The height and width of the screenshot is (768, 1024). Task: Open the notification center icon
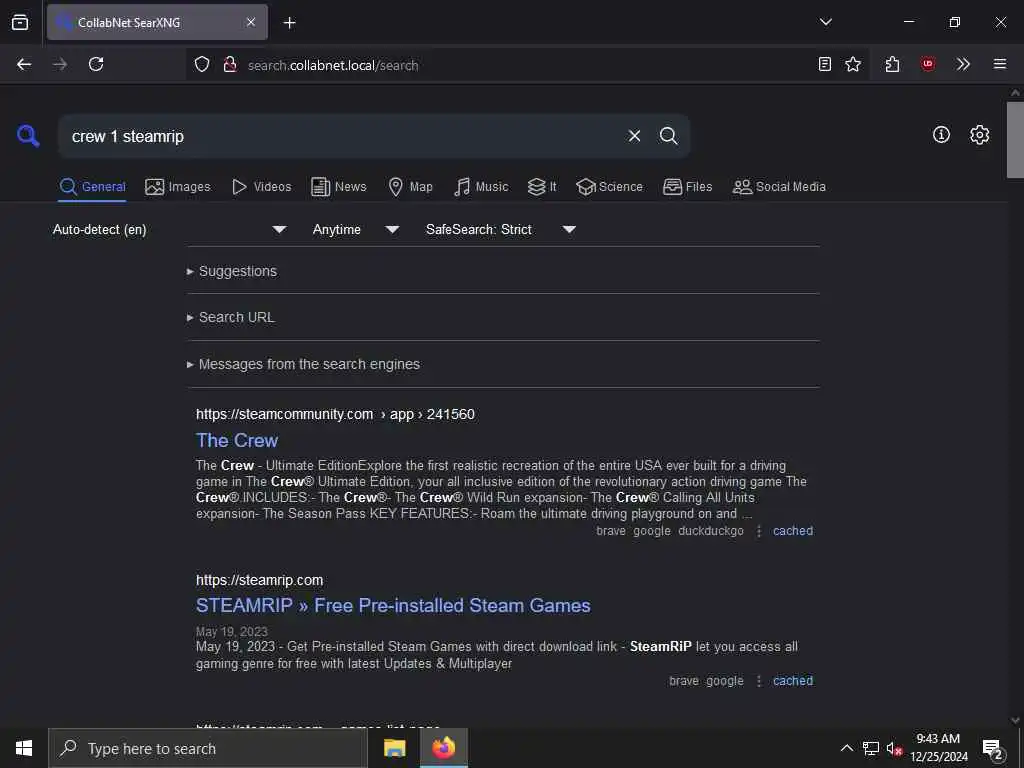coord(992,748)
